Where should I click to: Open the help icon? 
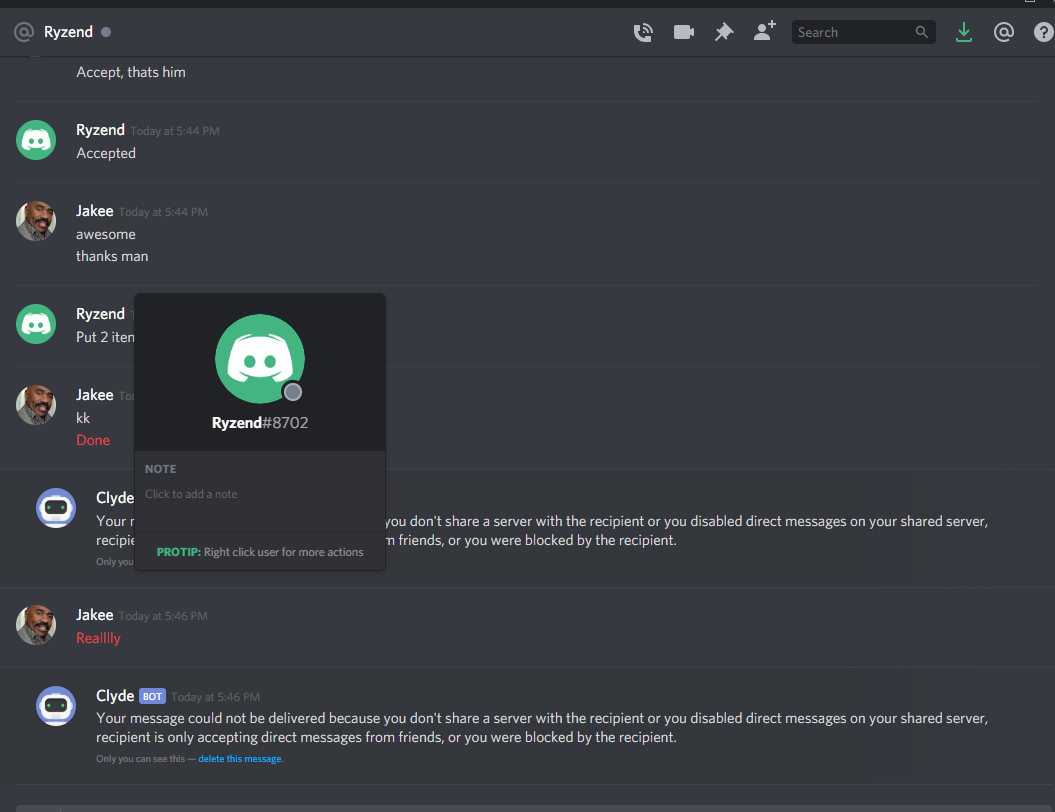point(1044,32)
